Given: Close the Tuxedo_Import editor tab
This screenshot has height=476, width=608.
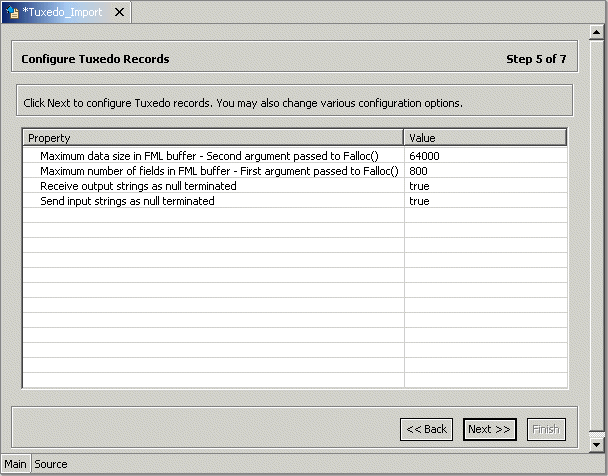Looking at the screenshot, I should 119,12.
